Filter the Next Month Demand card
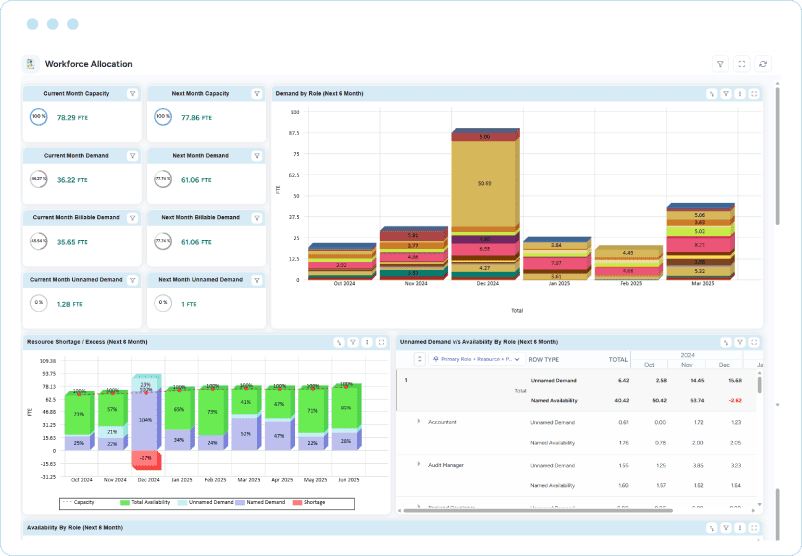Viewport: 802px width, 556px height. (x=257, y=156)
